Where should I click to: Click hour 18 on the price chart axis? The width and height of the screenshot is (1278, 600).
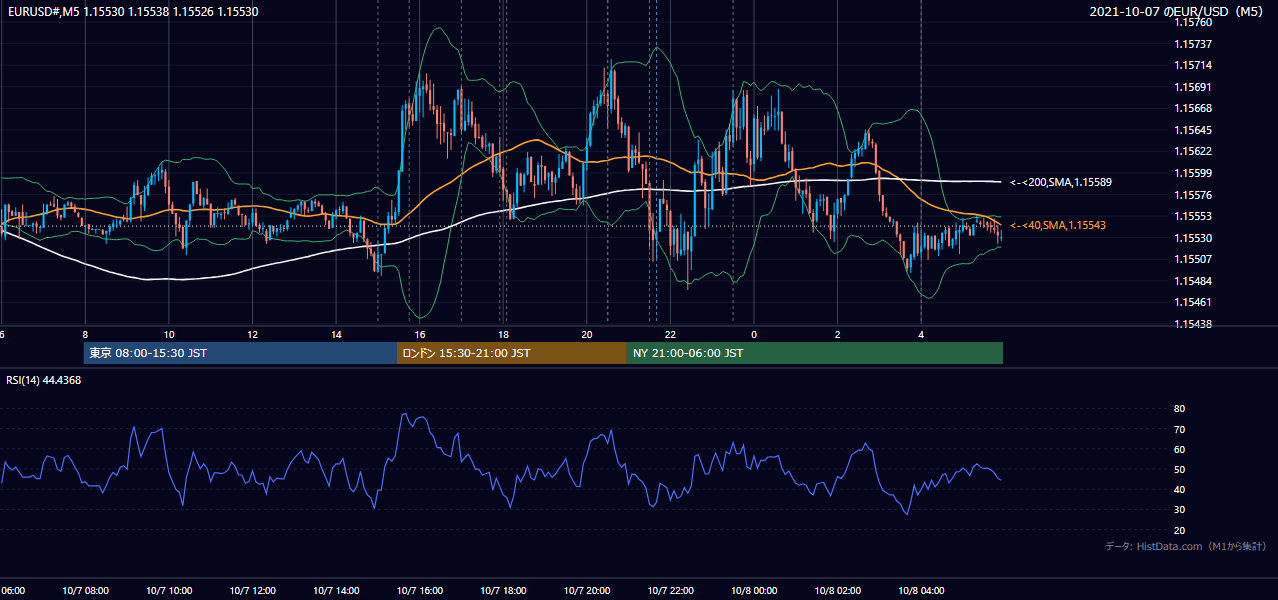click(504, 335)
